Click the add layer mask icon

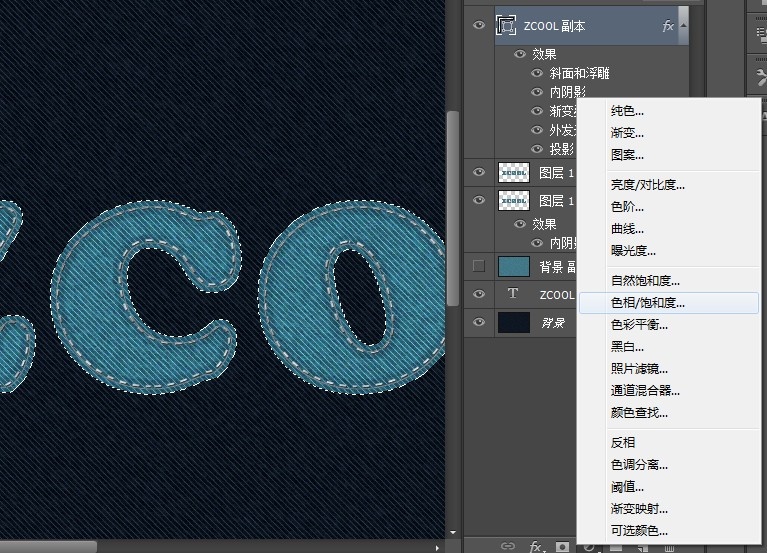(562, 546)
